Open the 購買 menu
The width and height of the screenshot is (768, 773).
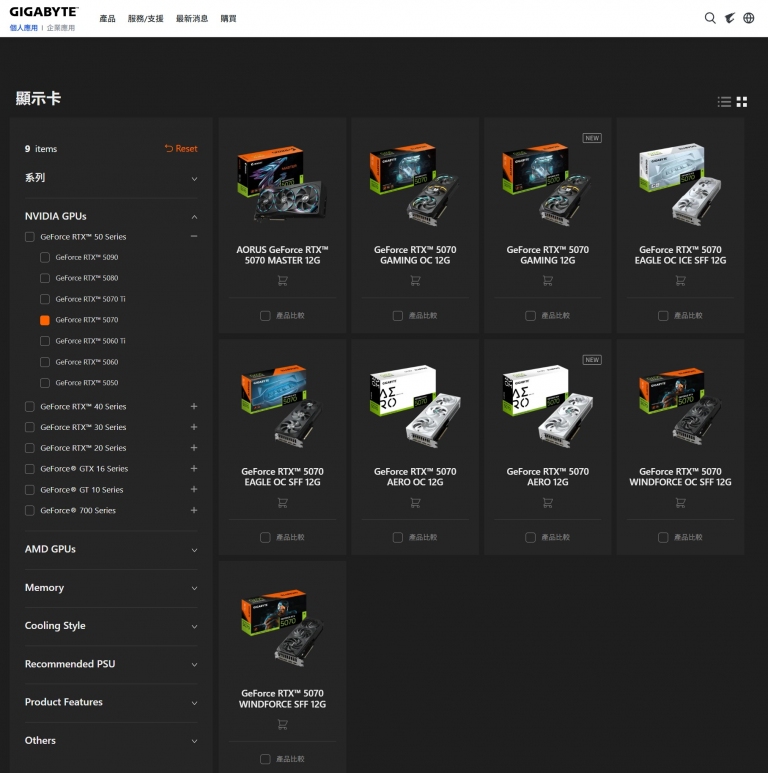point(228,19)
